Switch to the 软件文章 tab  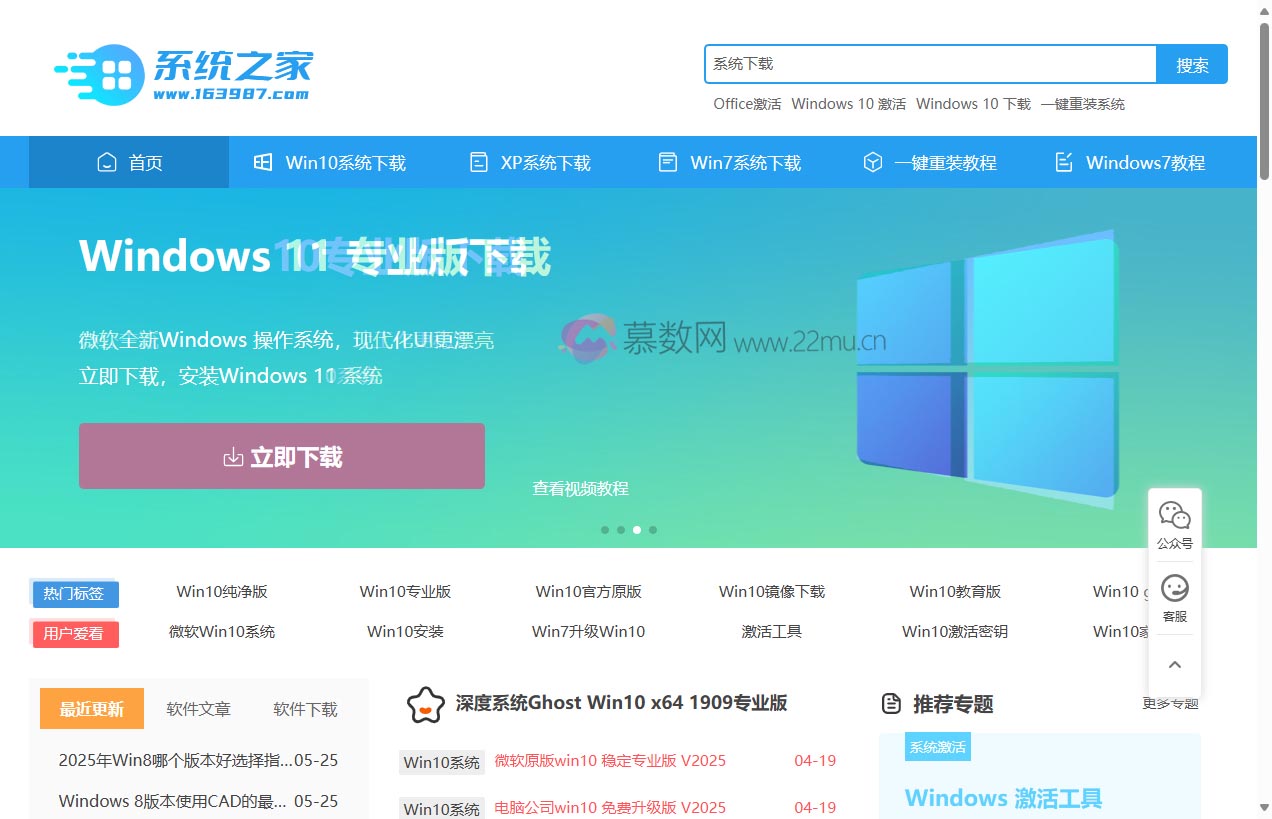click(198, 709)
